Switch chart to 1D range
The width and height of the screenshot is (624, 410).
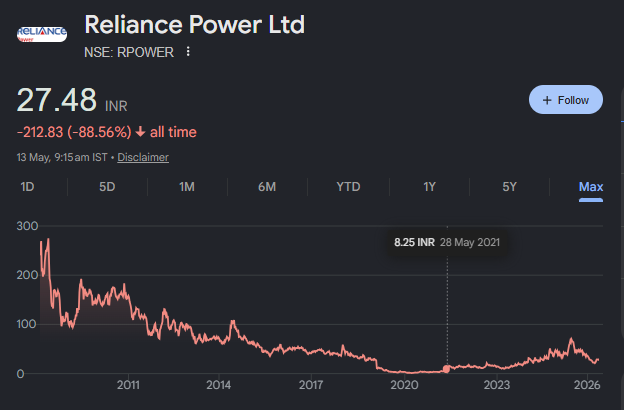click(x=27, y=187)
